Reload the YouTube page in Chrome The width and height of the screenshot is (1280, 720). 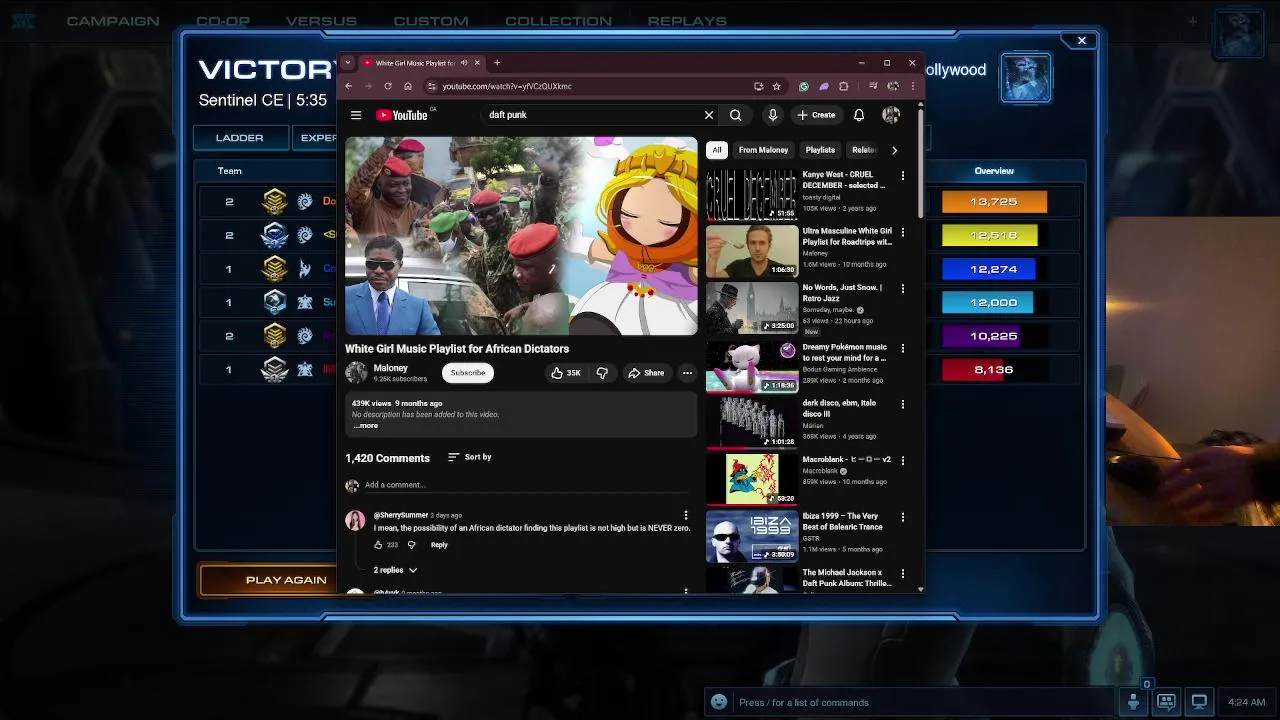point(388,86)
